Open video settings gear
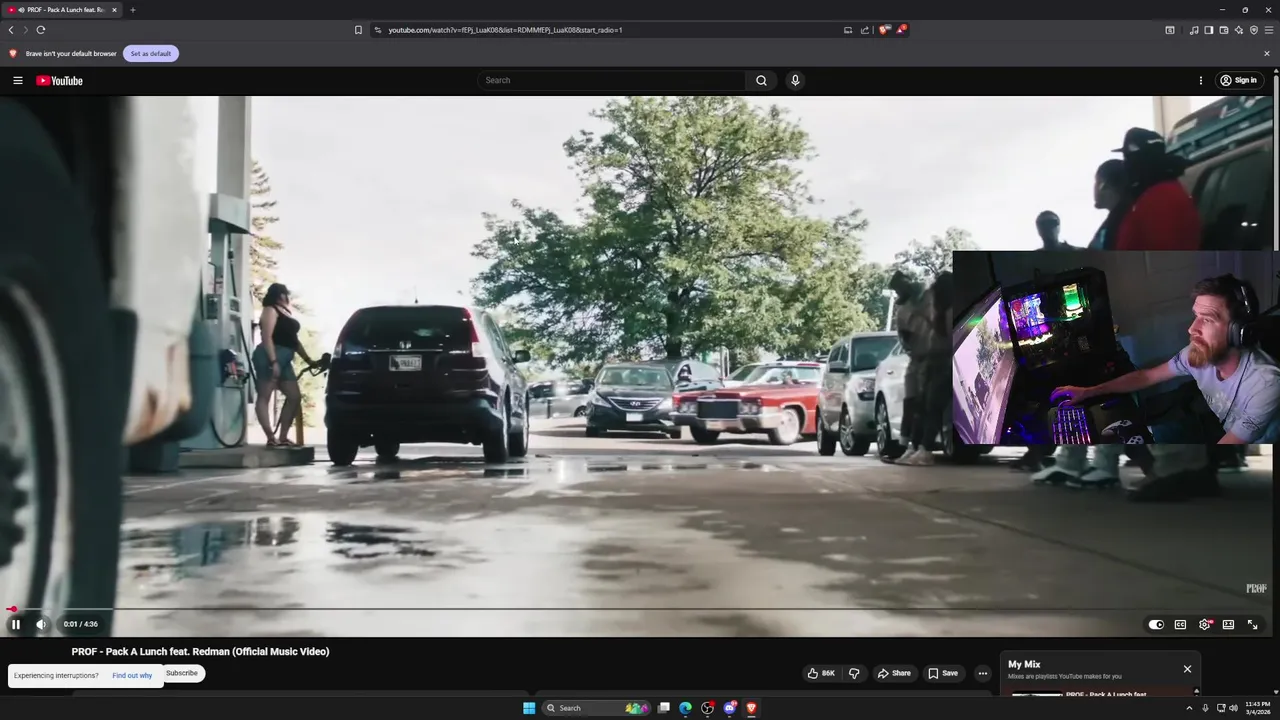This screenshot has width=1280, height=720. [x=1204, y=624]
